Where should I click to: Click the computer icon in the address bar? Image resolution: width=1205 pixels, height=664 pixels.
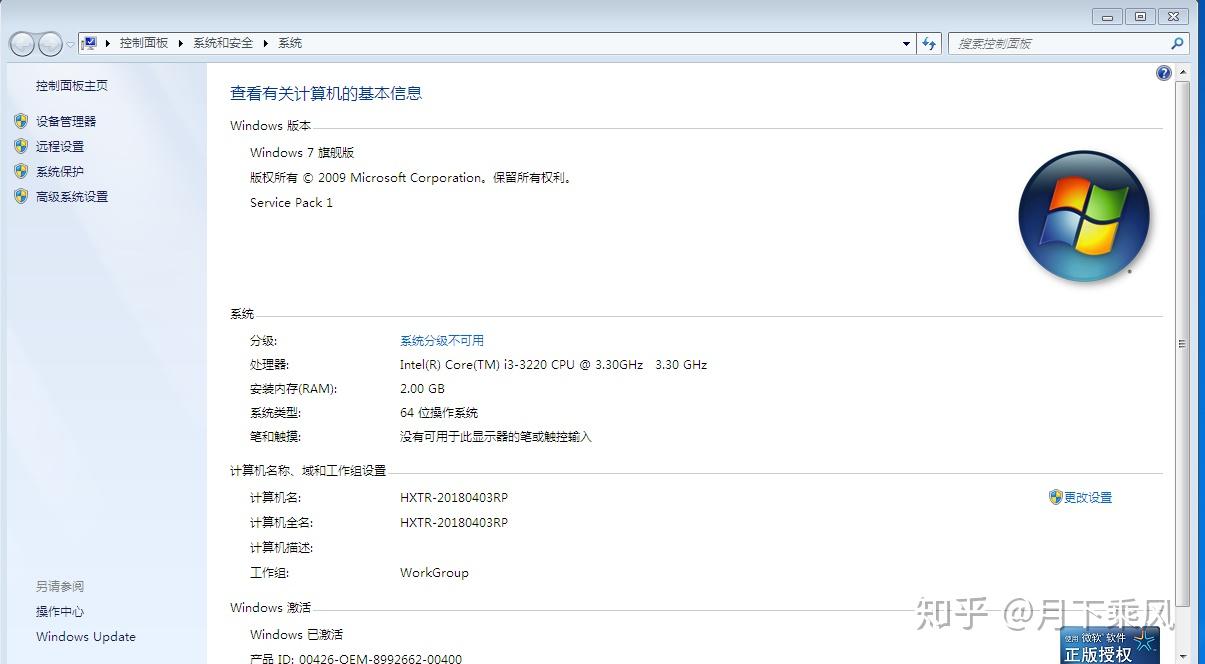[89, 42]
